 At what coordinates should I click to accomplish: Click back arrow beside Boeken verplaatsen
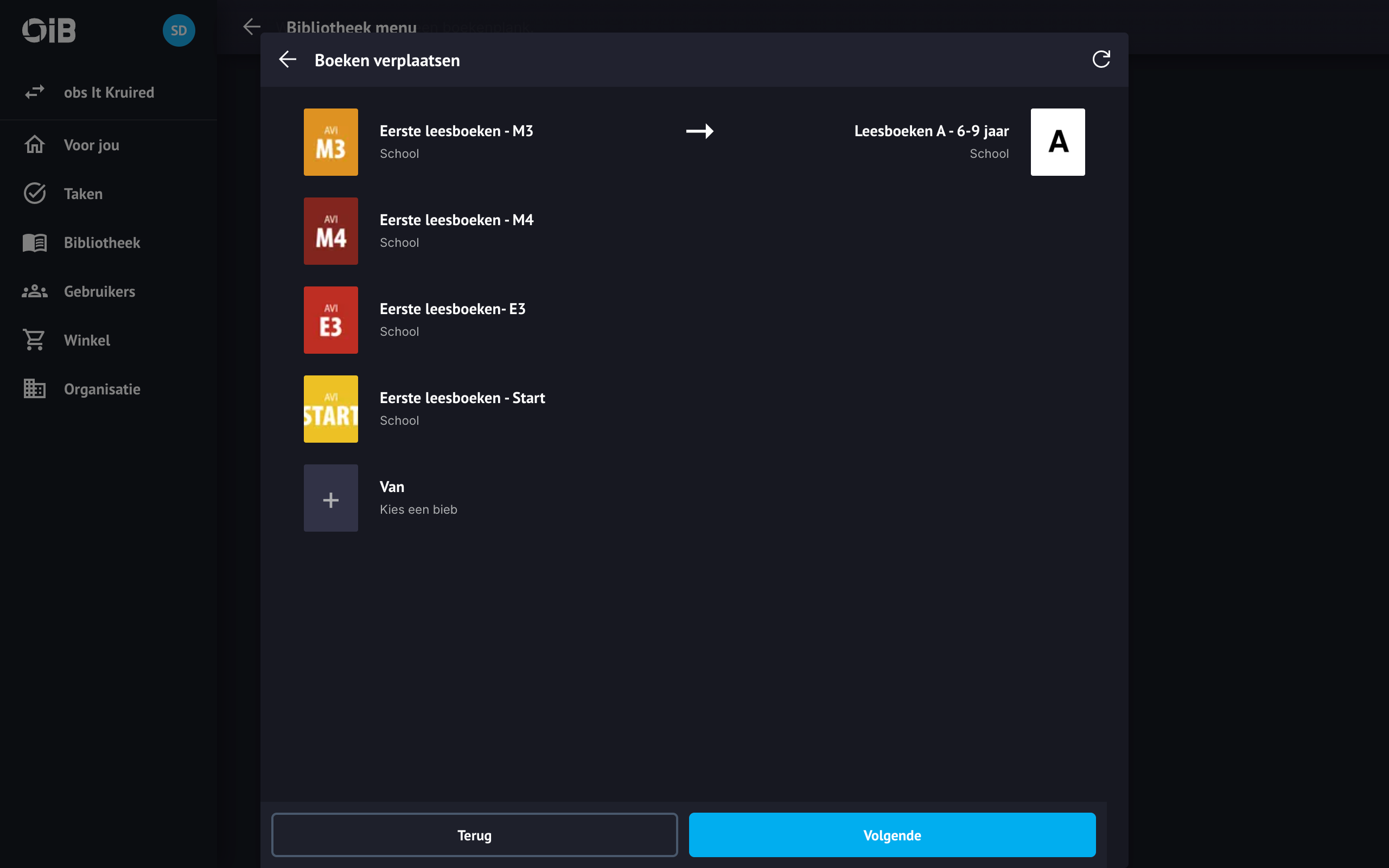(288, 59)
